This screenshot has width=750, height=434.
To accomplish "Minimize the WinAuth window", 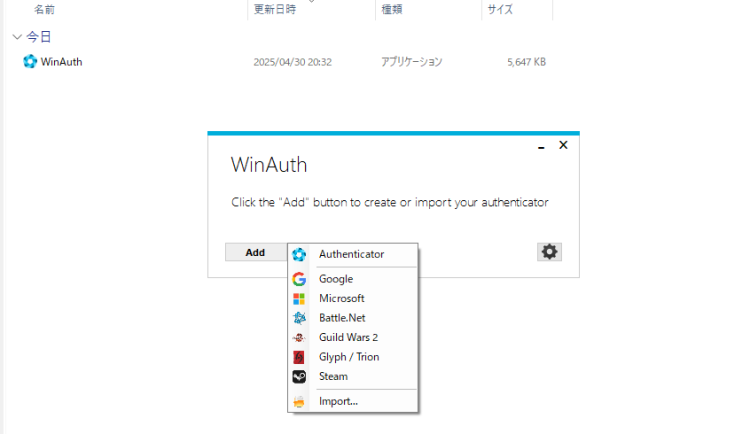I will tap(541, 146).
